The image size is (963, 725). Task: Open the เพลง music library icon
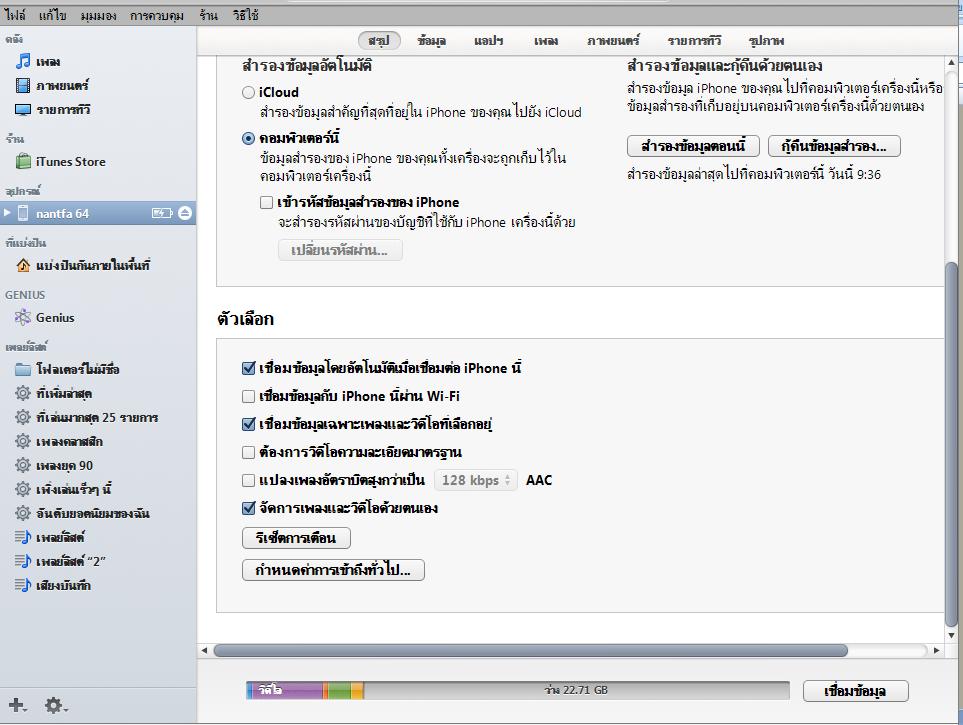[23, 61]
